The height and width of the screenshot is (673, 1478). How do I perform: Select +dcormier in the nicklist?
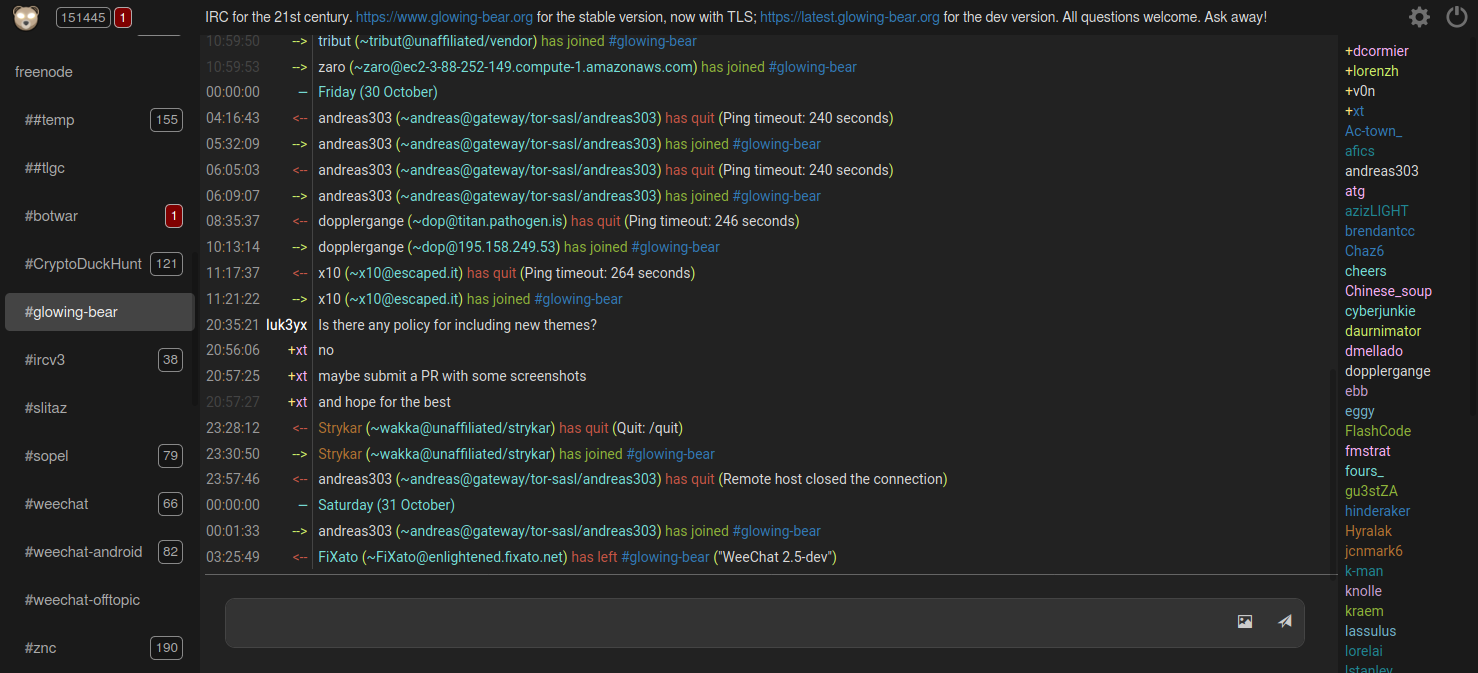tap(1377, 51)
